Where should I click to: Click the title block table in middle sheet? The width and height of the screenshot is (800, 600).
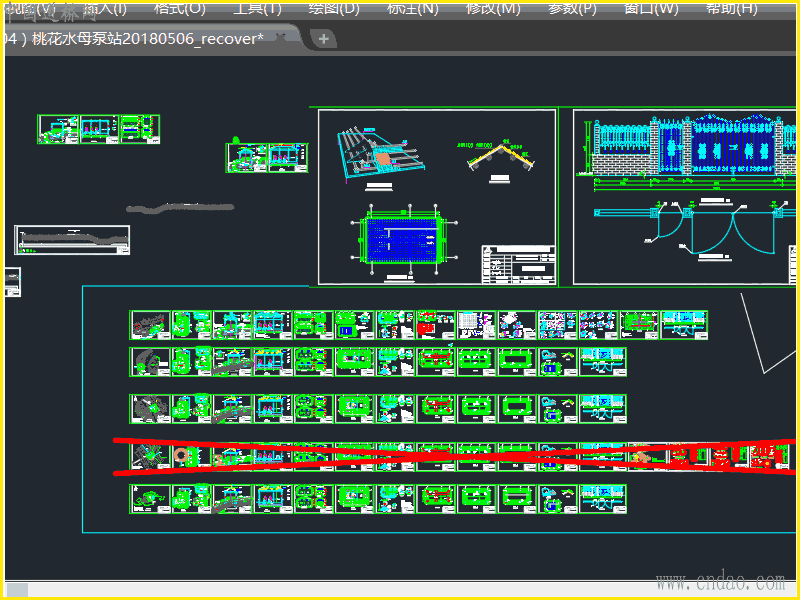pos(518,264)
